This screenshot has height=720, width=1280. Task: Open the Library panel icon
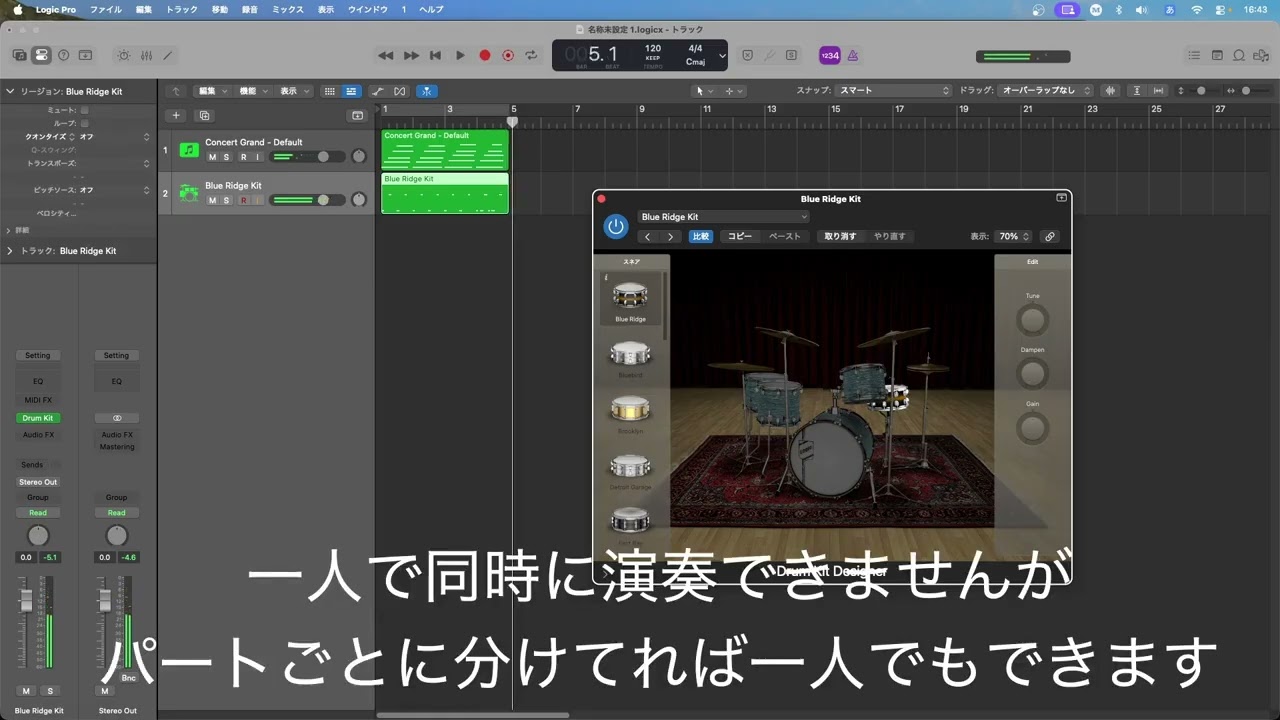coord(19,56)
